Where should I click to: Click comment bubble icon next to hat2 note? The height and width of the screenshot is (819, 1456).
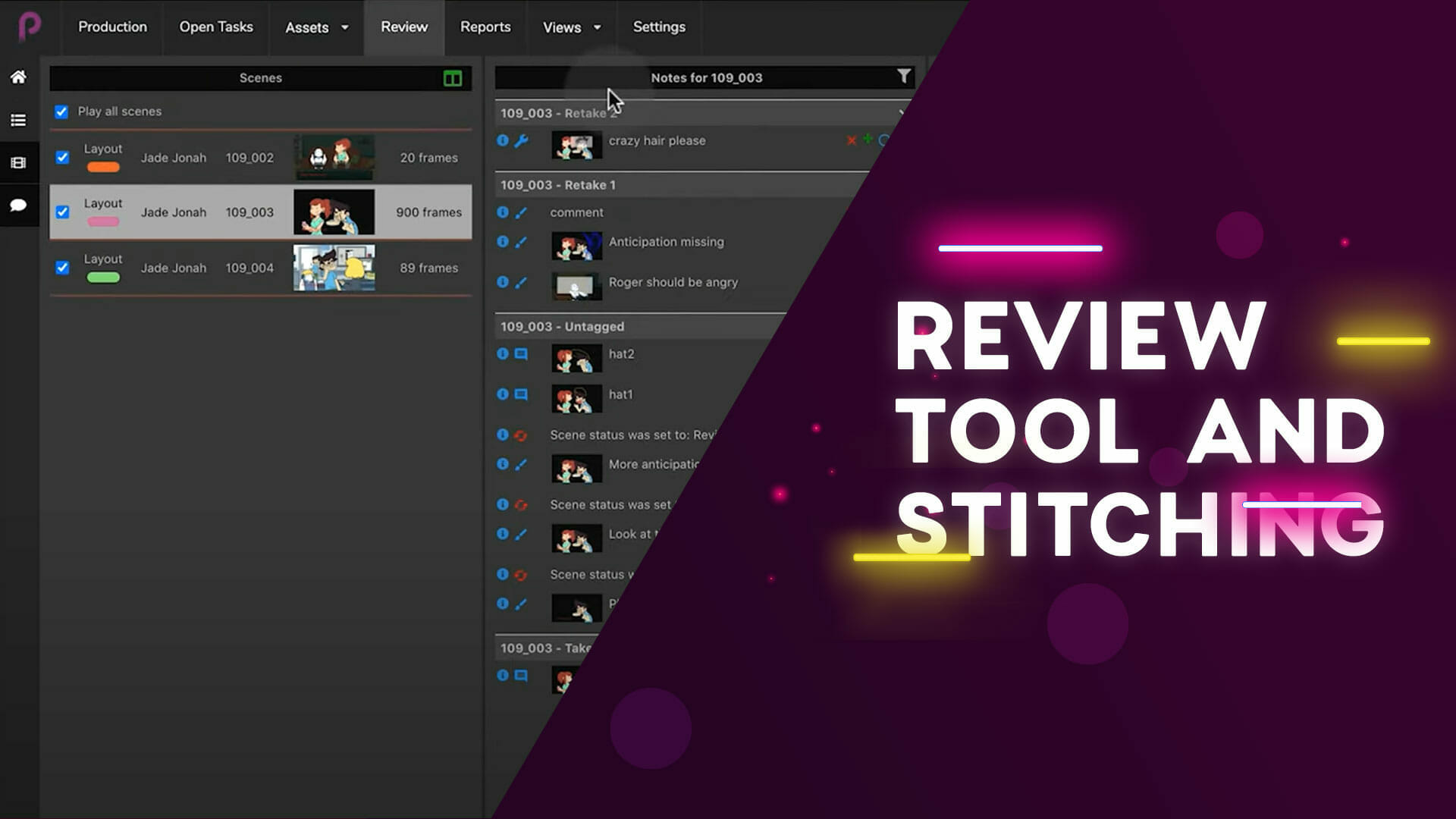(x=521, y=353)
